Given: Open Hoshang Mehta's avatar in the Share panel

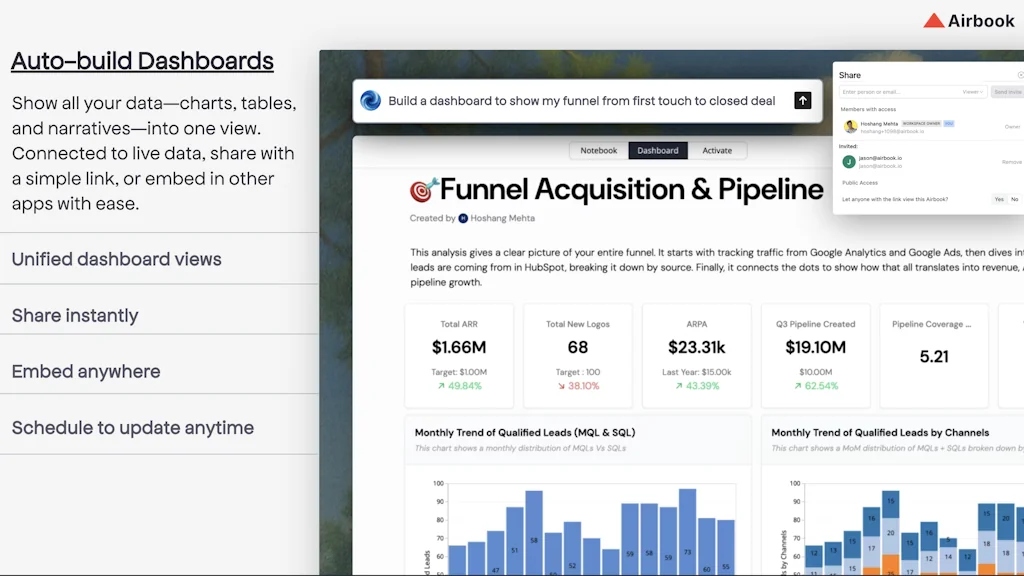Looking at the screenshot, I should click(850, 126).
